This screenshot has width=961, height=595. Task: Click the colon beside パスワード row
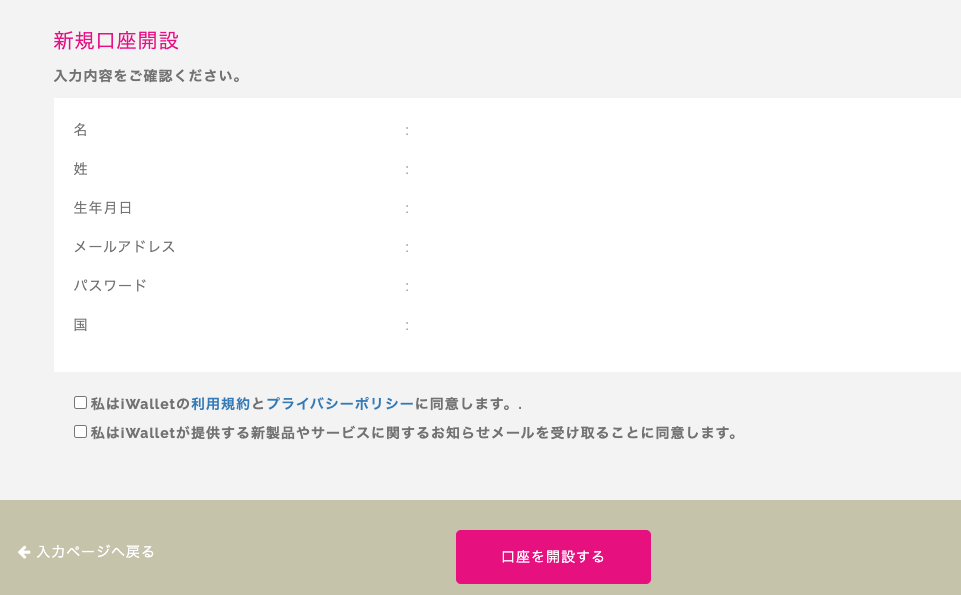click(407, 287)
